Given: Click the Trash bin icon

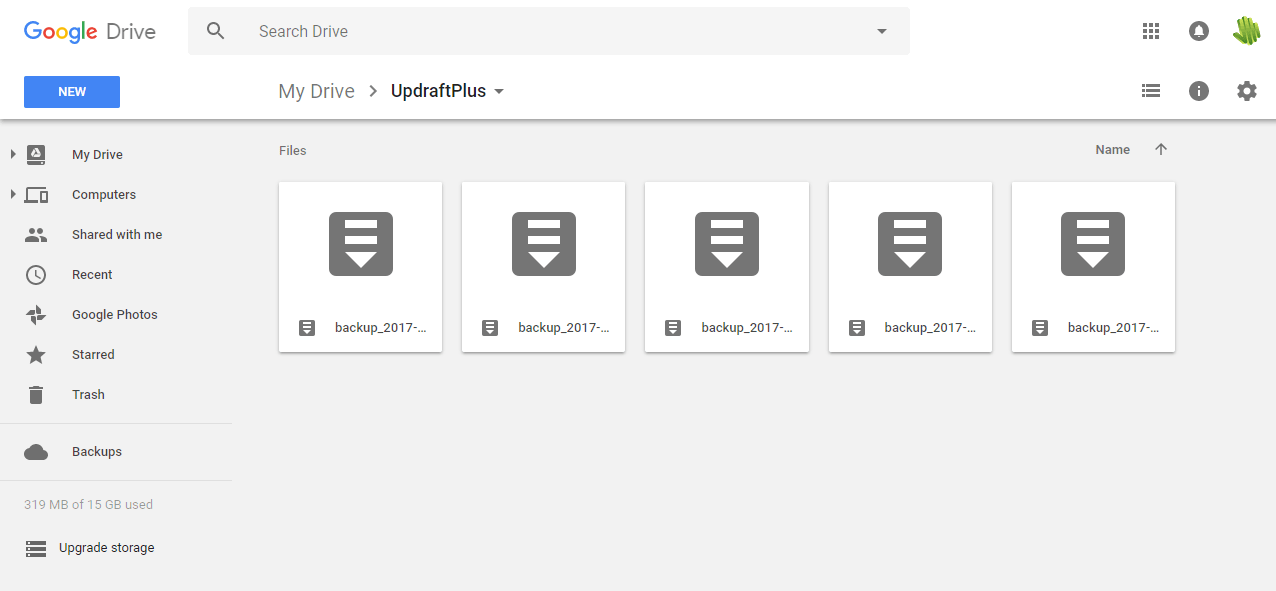Looking at the screenshot, I should point(36,395).
